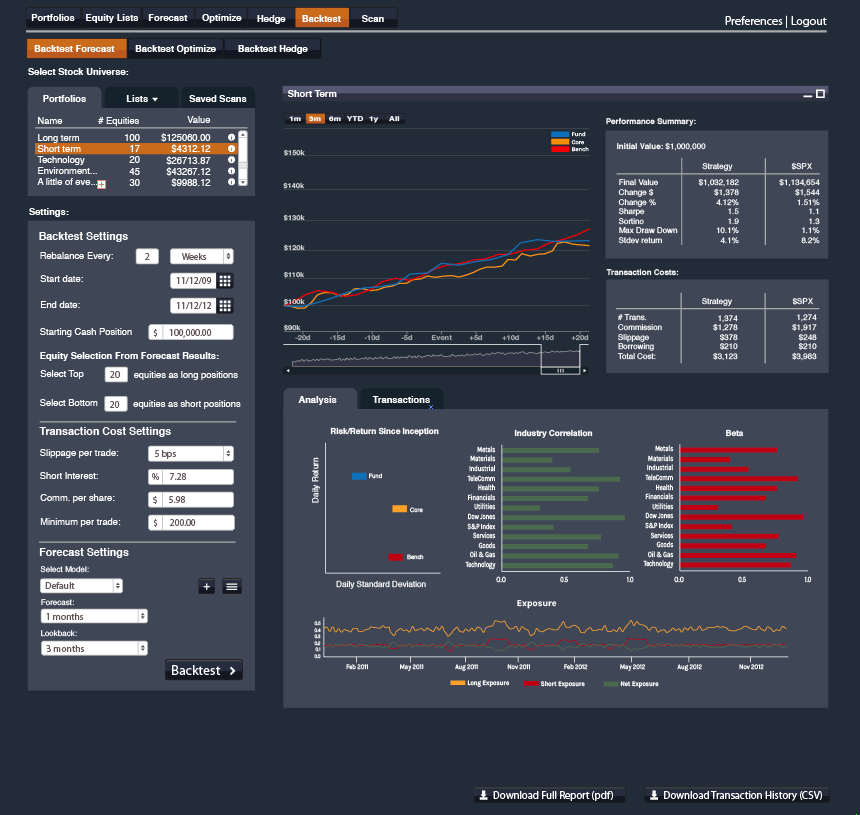Run the backtest with the Backtest button
This screenshot has height=815, width=860.
pos(203,670)
